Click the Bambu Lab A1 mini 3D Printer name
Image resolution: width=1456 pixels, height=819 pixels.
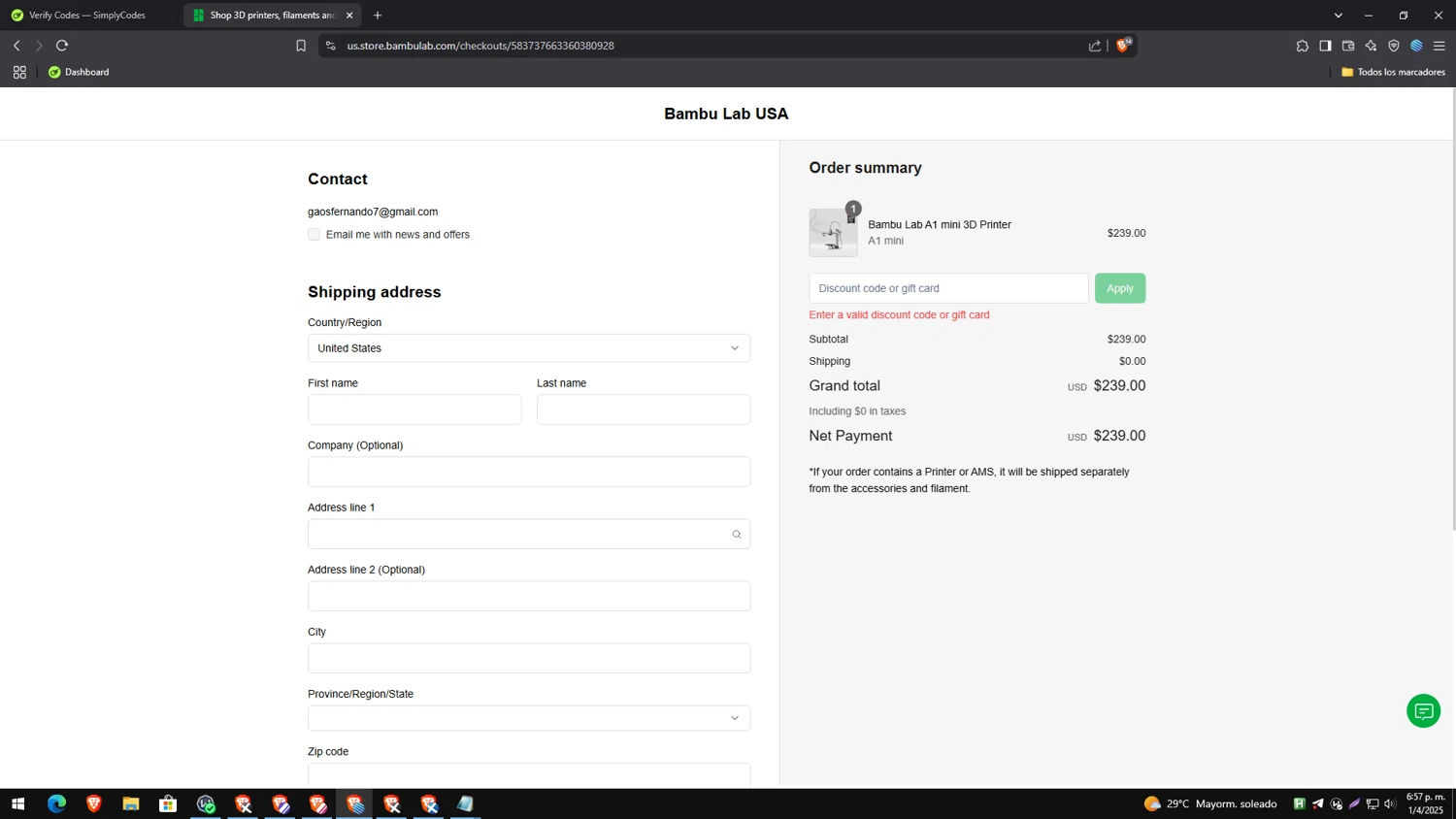pos(940,224)
